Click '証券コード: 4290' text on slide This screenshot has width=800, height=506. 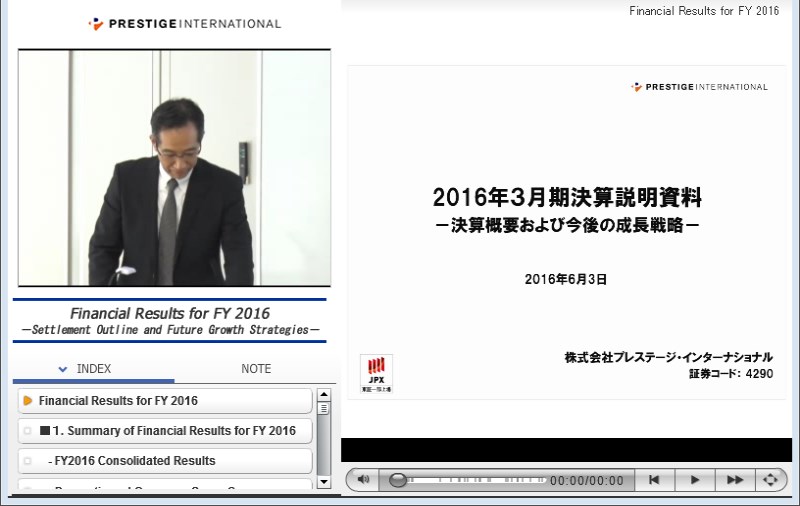click(731, 373)
